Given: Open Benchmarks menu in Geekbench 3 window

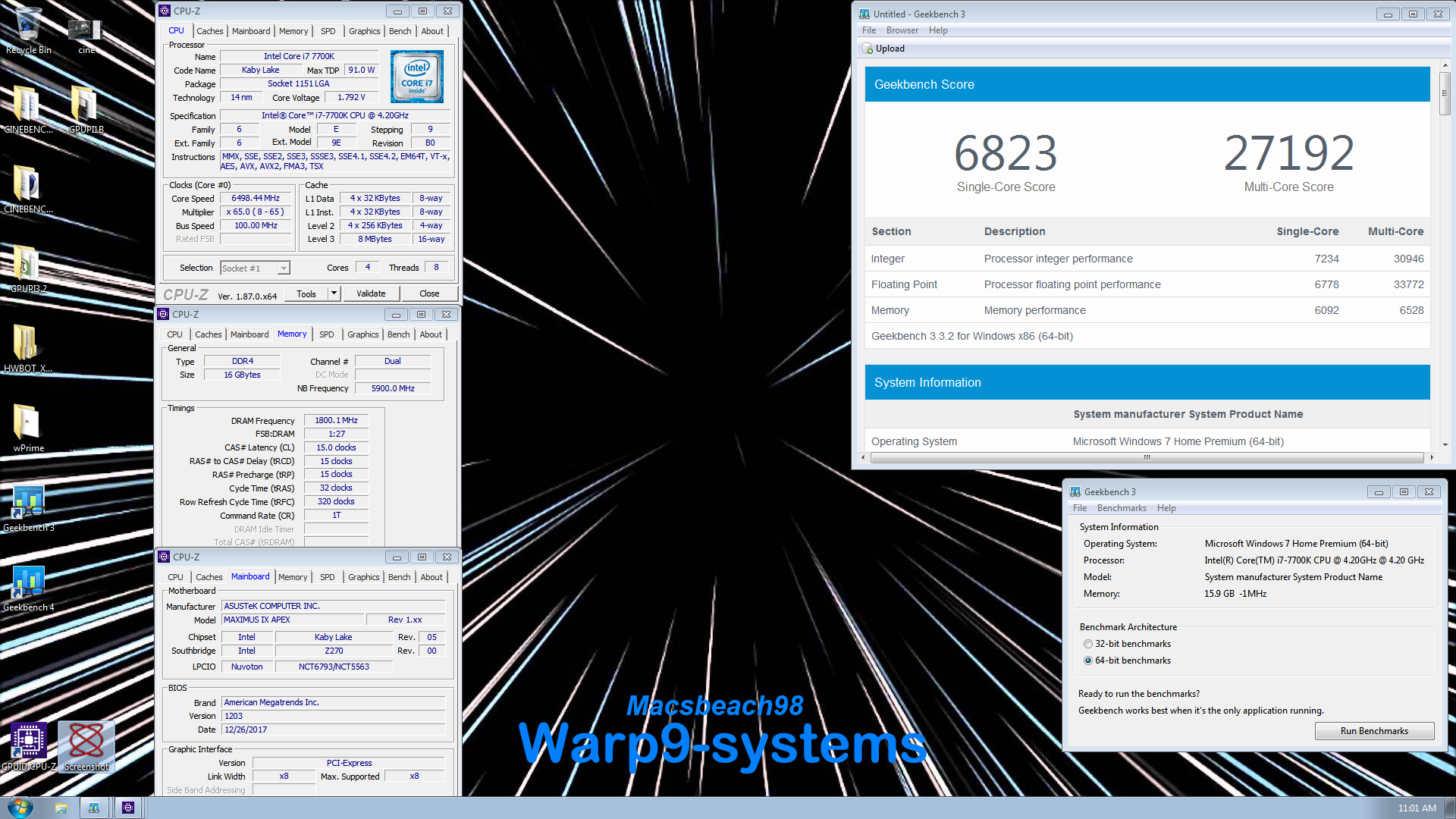Looking at the screenshot, I should [1122, 508].
